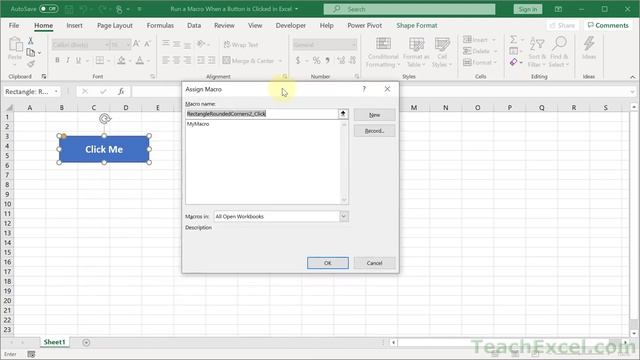The image size is (640, 360).
Task: Click the rotation handle above the shape
Action: click(104, 119)
